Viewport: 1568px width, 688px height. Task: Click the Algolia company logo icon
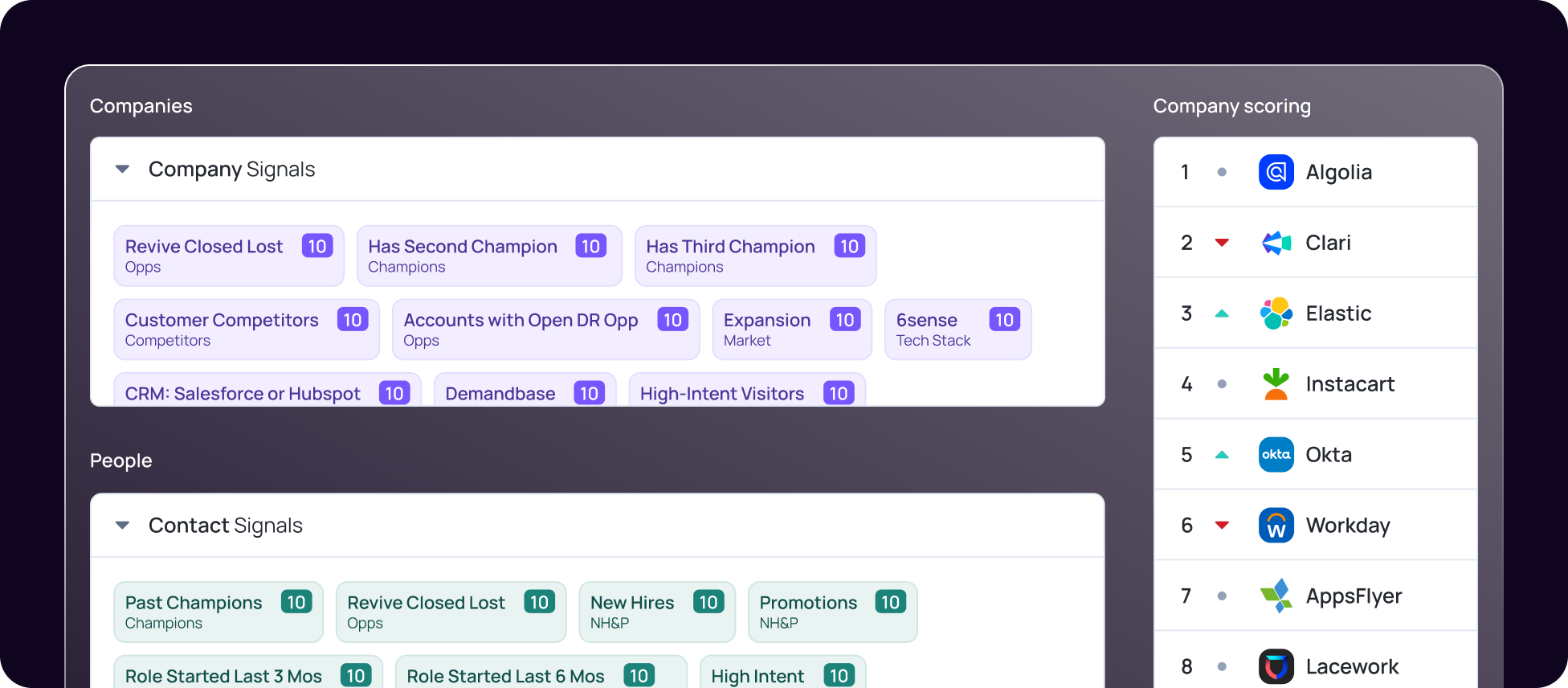1276,172
